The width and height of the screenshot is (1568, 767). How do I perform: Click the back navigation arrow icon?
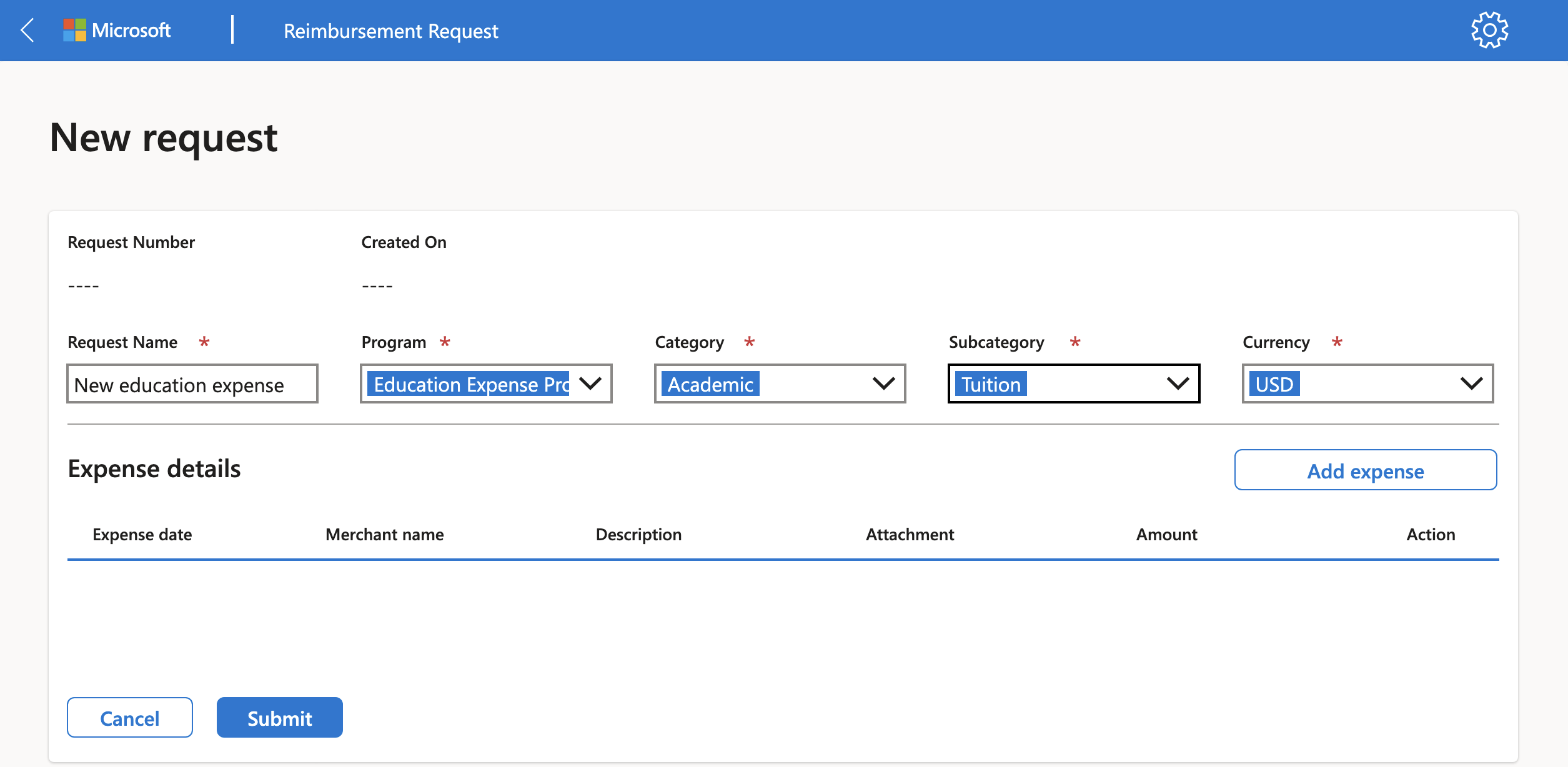pos(28,30)
